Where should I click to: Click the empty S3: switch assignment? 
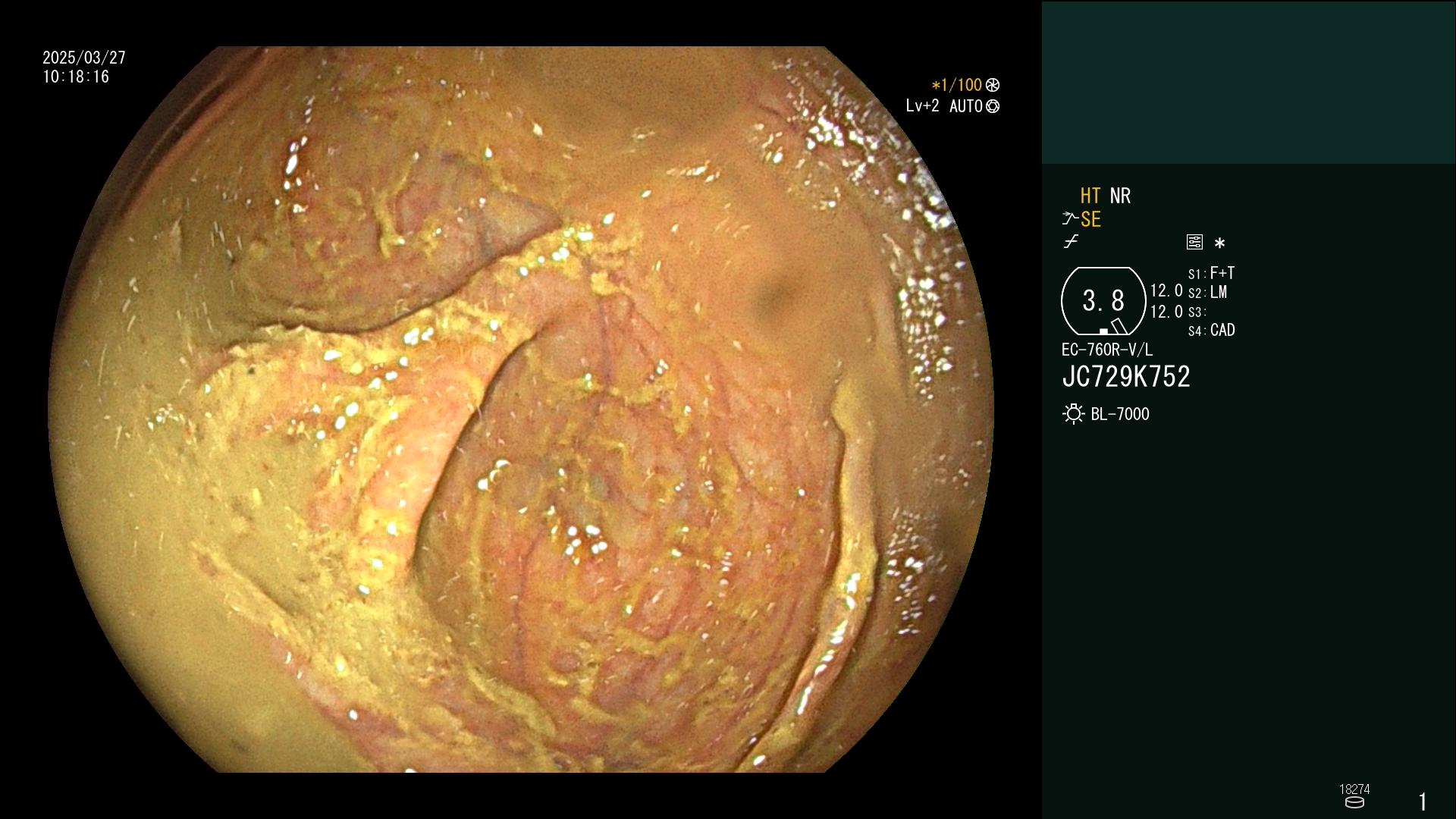click(x=1197, y=312)
